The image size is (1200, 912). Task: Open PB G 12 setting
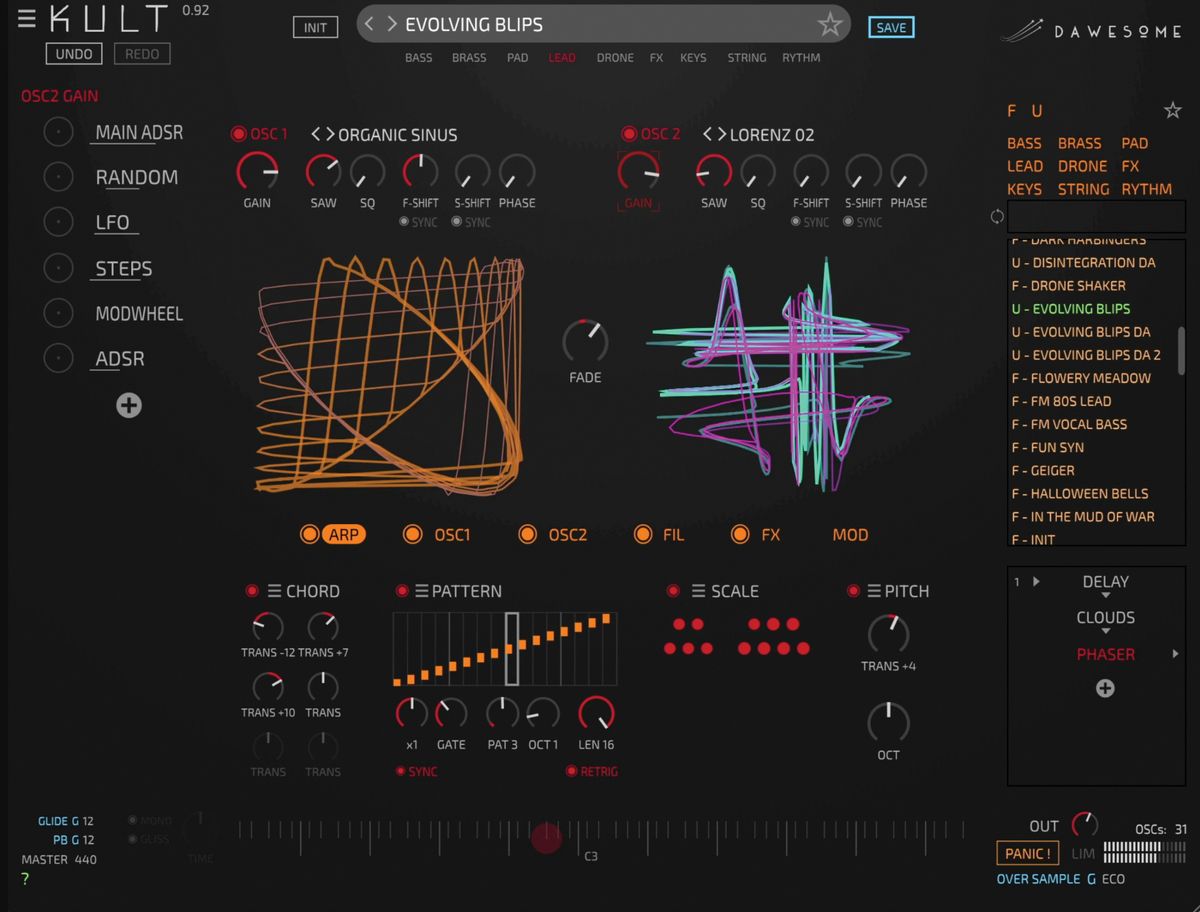click(74, 840)
